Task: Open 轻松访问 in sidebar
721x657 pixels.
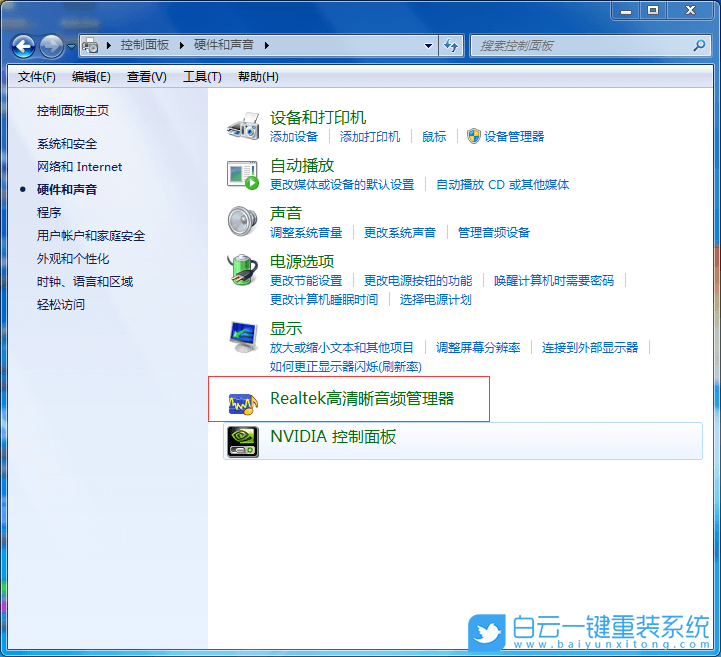Action: (61, 304)
